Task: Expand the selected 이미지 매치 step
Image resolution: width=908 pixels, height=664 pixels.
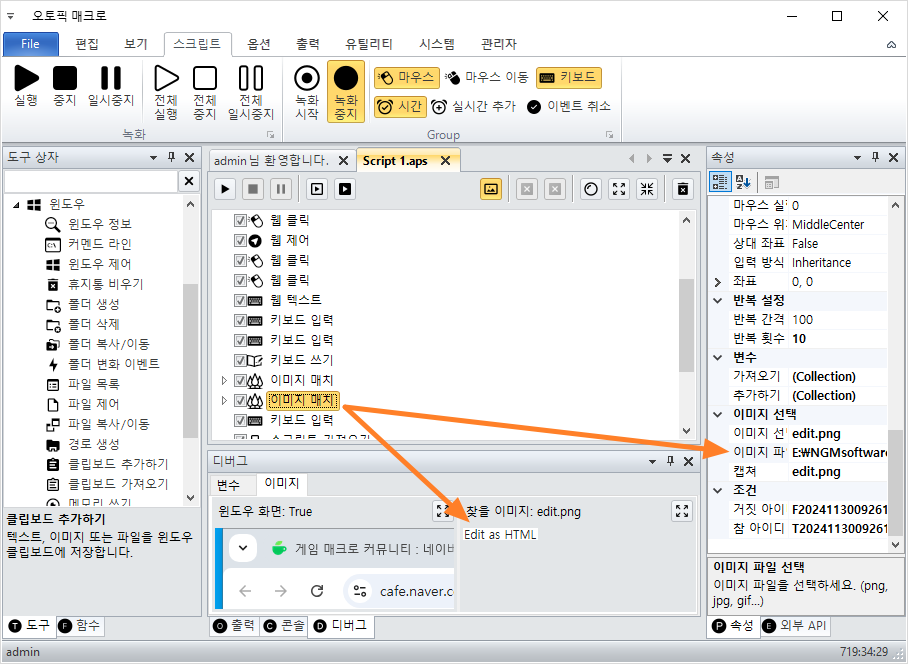Action: click(225, 400)
